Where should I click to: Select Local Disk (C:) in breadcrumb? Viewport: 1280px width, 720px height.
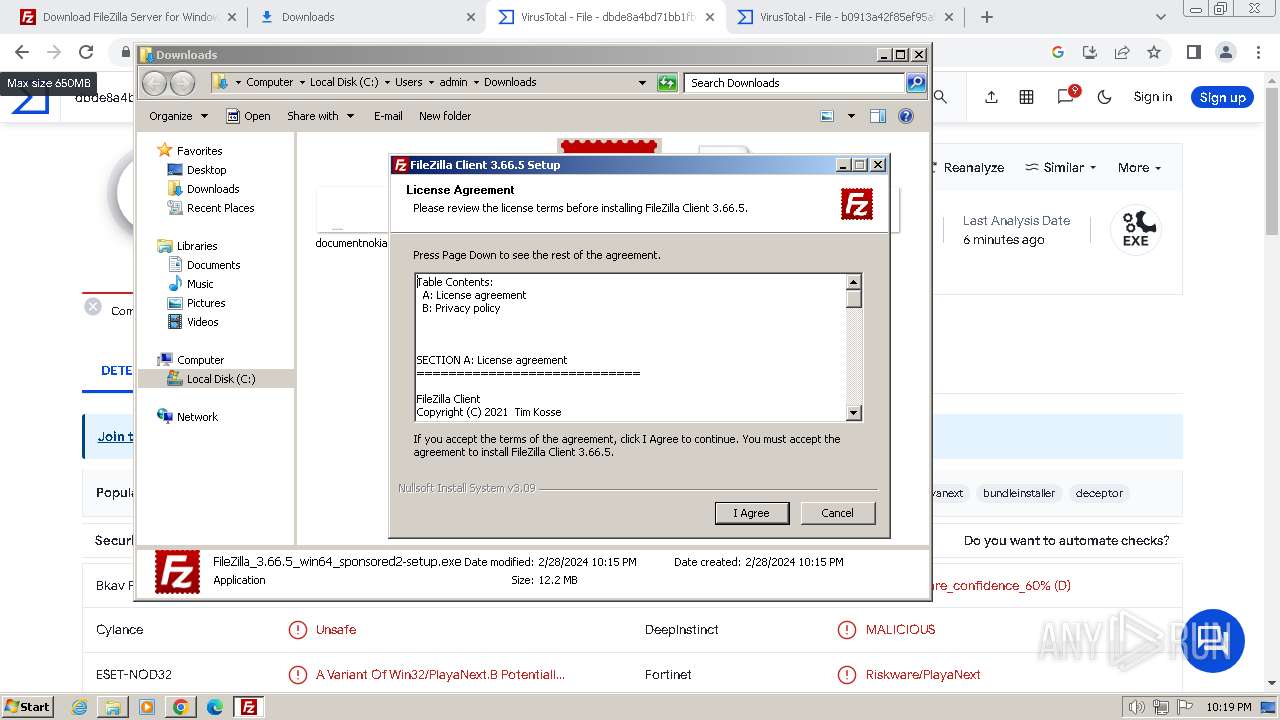(x=344, y=82)
